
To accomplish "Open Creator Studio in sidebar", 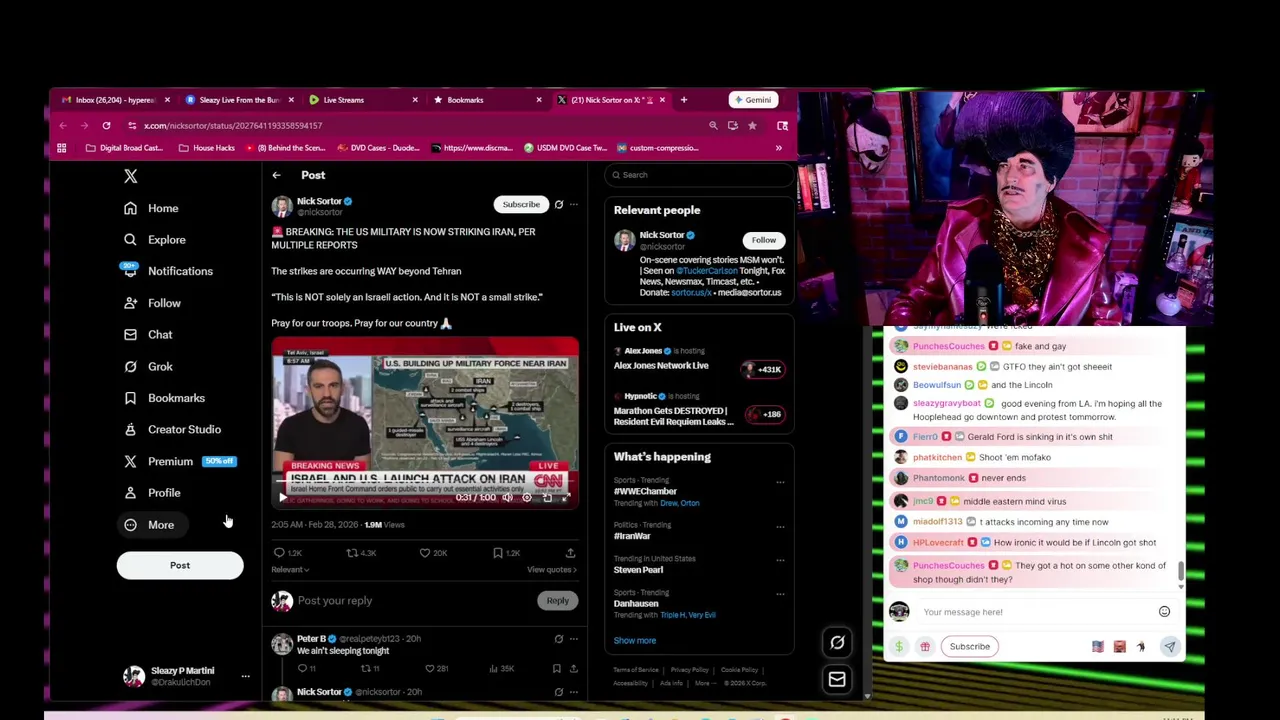I will pos(172,430).
